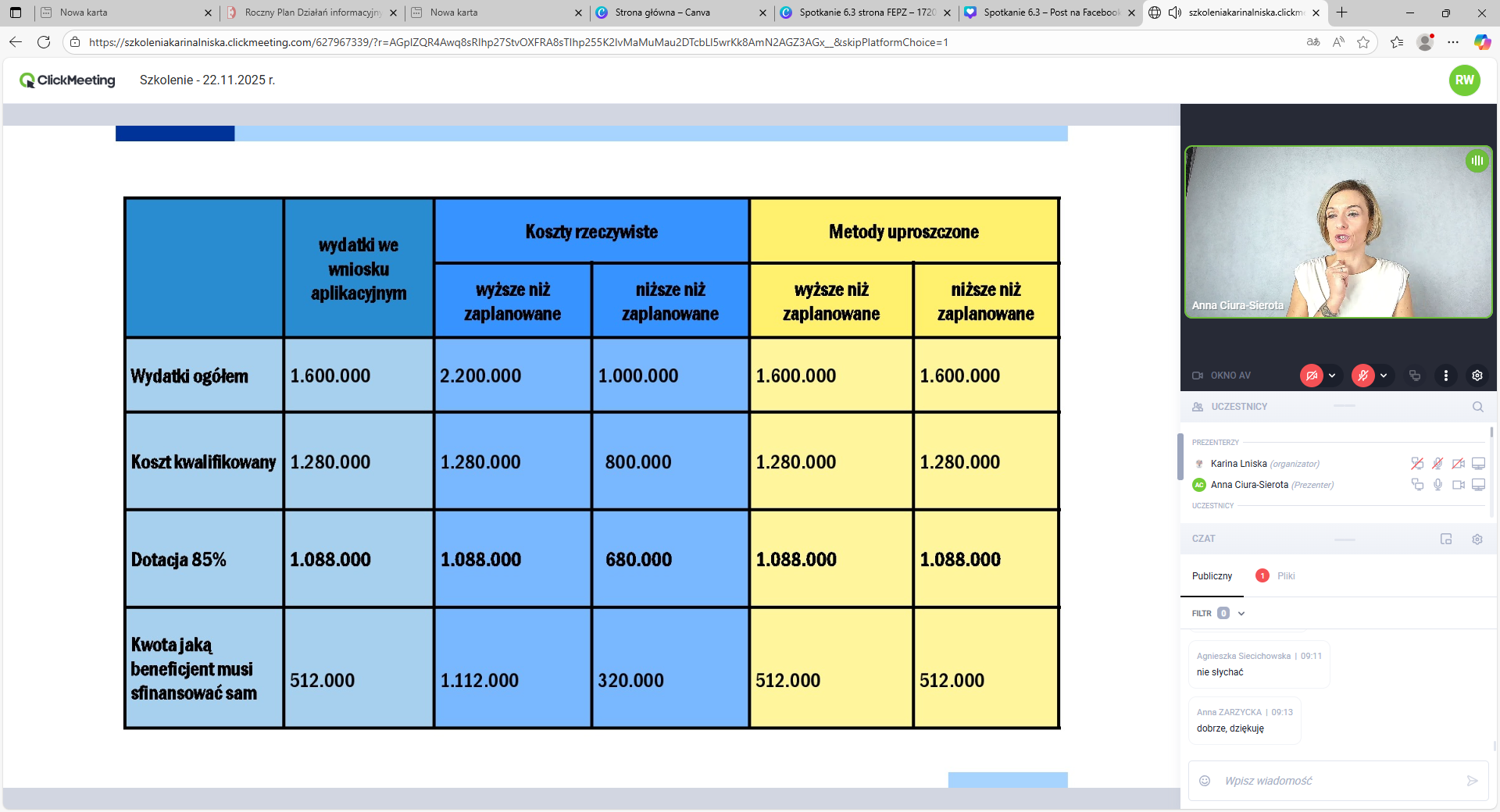The width and height of the screenshot is (1500, 812).
Task: Switch to the Strona główna – Canva tab
Action: click(662, 12)
